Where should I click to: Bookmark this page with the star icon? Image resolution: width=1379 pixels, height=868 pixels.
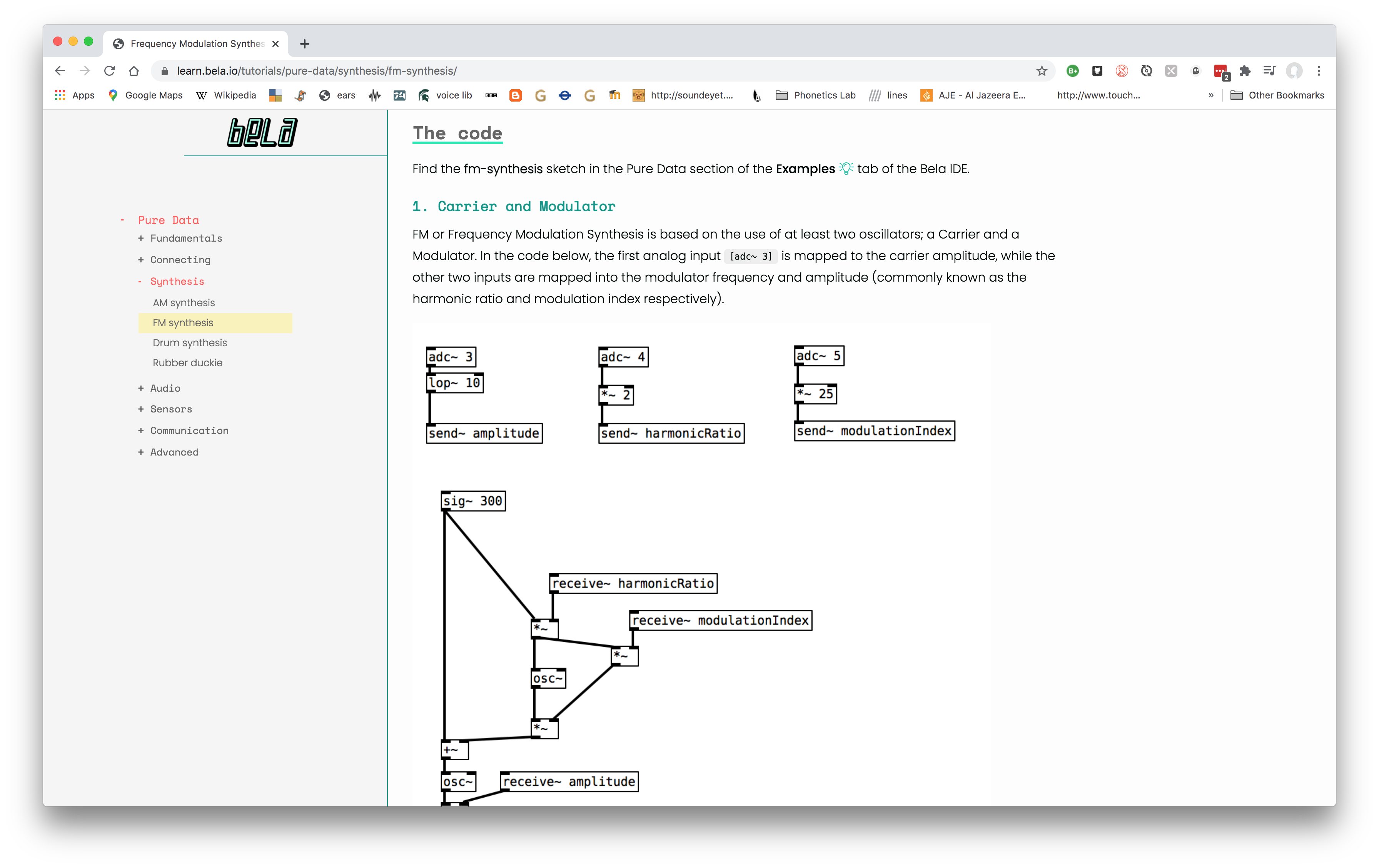(x=1041, y=70)
